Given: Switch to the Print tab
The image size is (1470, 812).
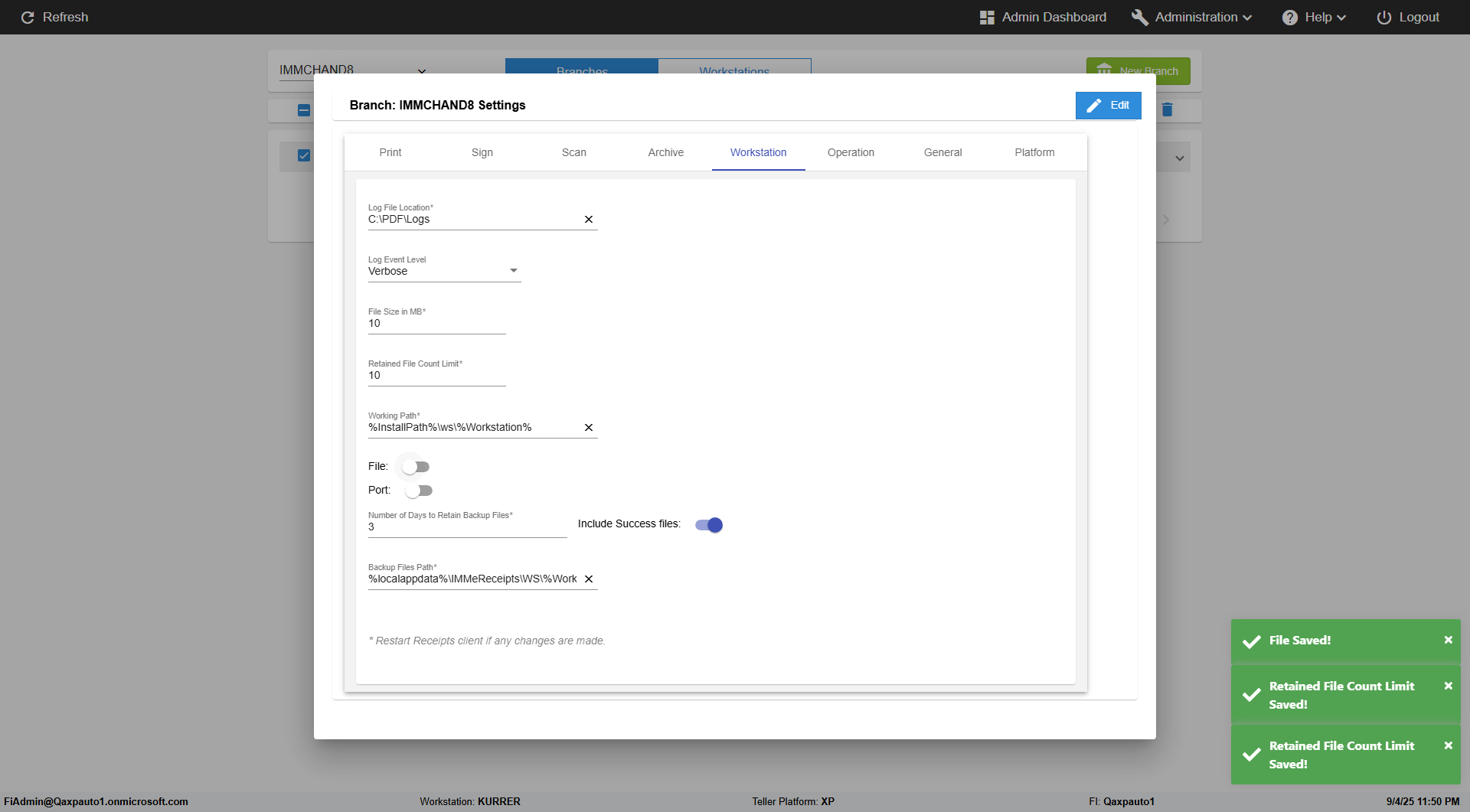Looking at the screenshot, I should [x=390, y=152].
